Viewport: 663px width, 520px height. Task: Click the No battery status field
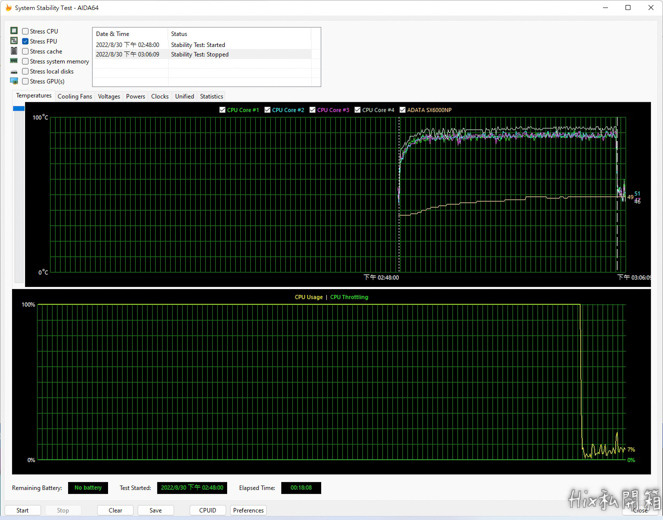[x=88, y=487]
